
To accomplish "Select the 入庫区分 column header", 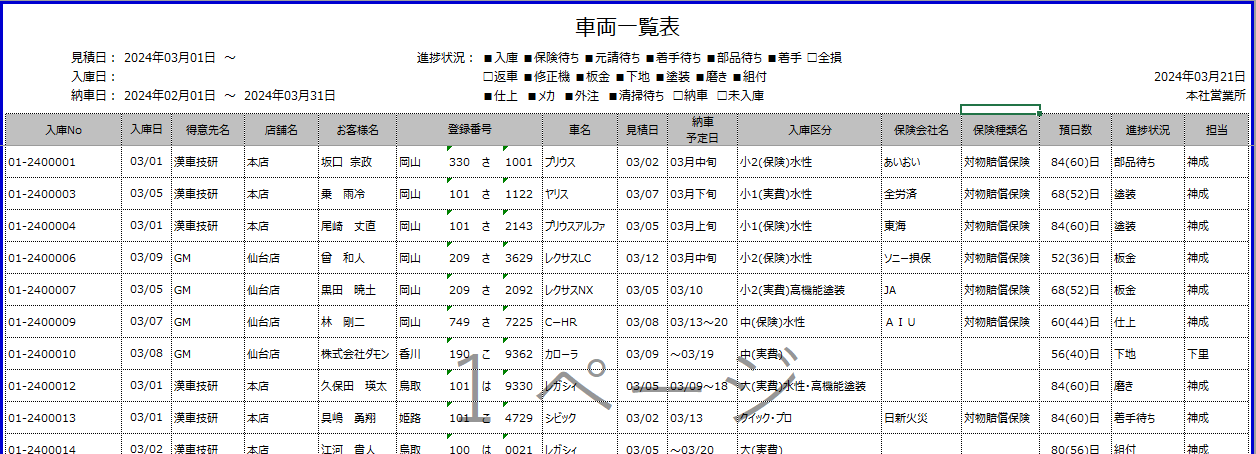I will pos(809,130).
